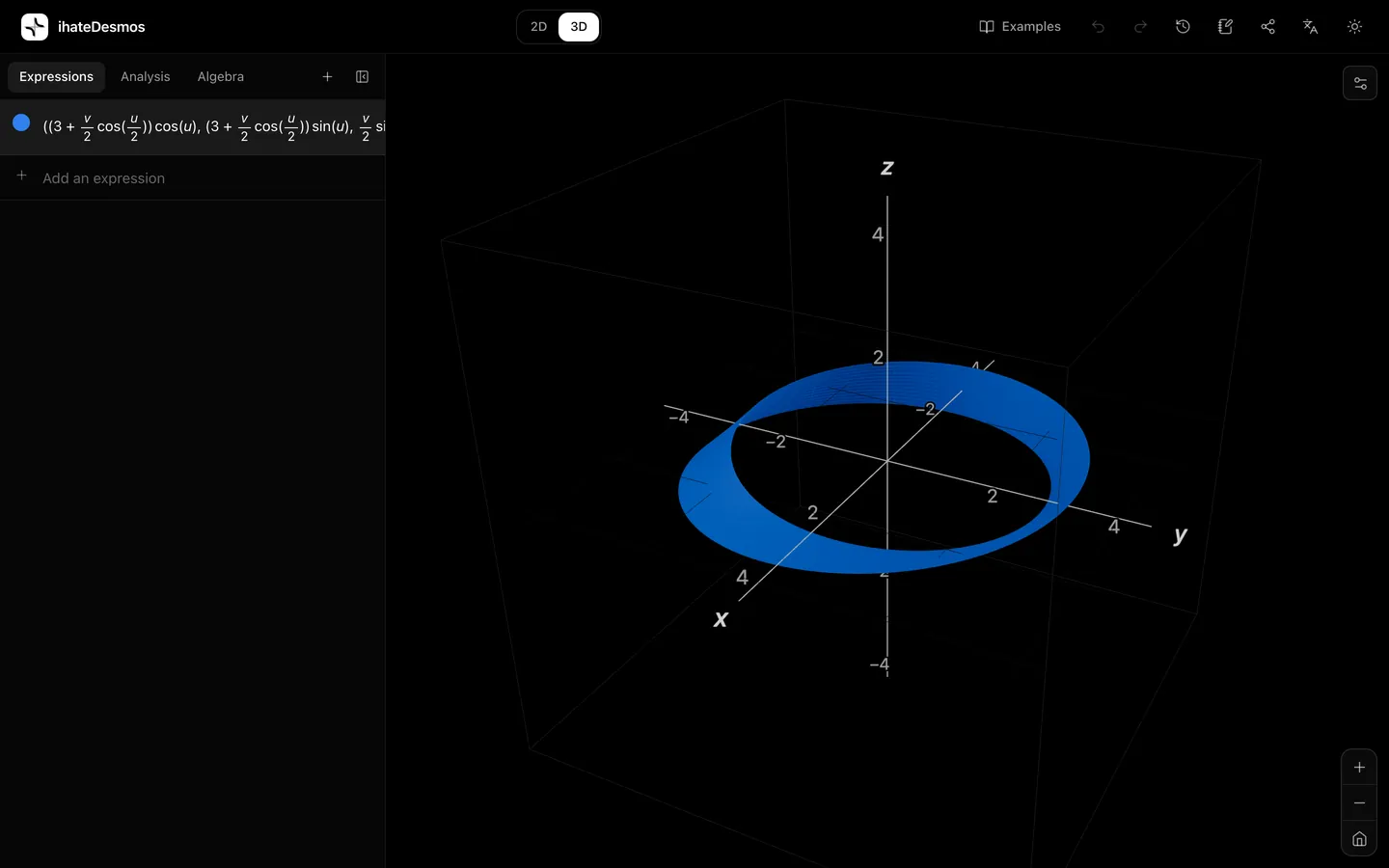The image size is (1389, 868).
Task: Collapse the sidebar panel
Action: [x=363, y=77]
